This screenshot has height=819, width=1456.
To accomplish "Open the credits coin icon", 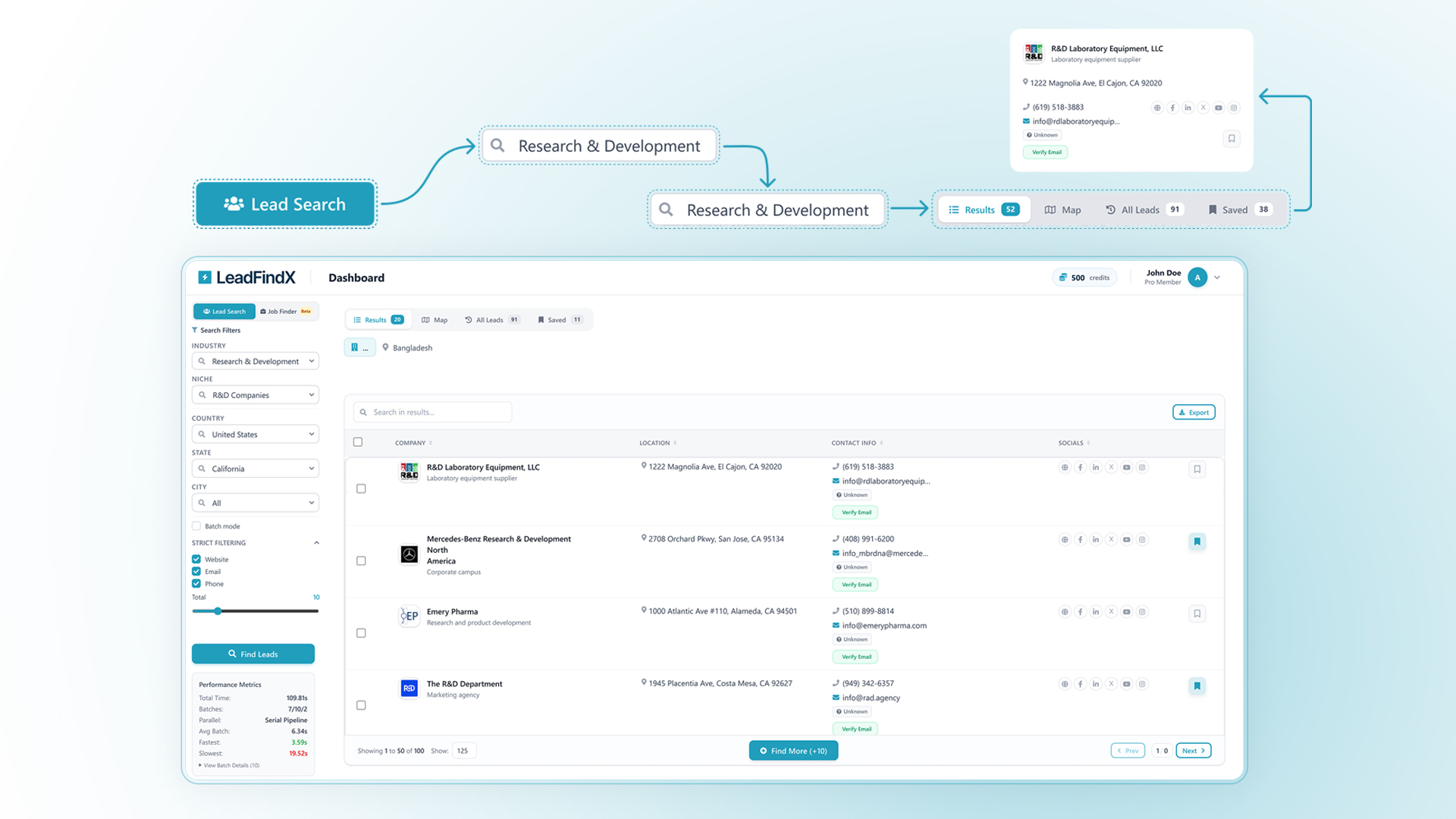I will pos(1062,278).
